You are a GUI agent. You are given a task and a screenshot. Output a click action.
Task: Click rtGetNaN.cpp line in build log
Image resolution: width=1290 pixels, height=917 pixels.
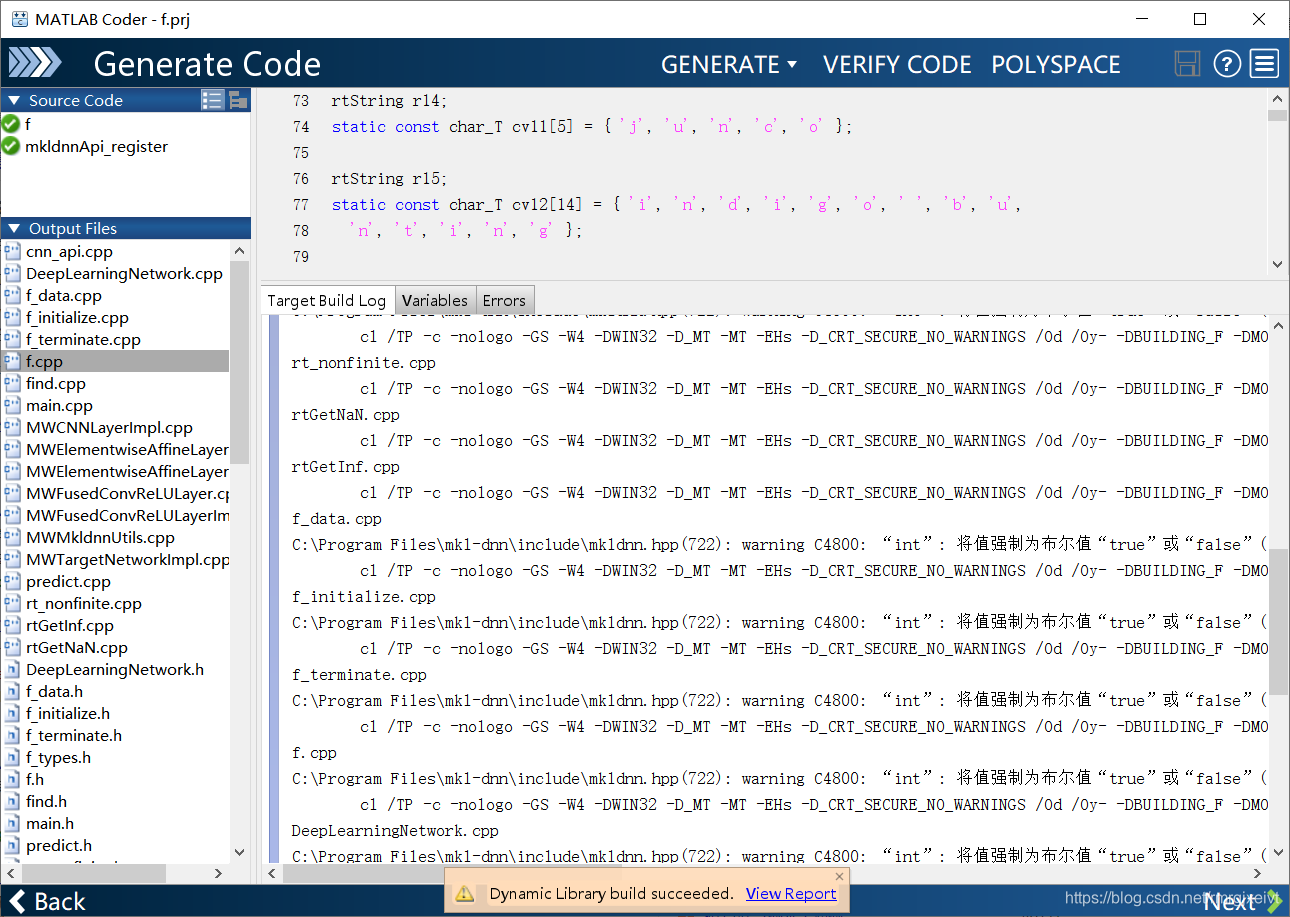point(346,415)
